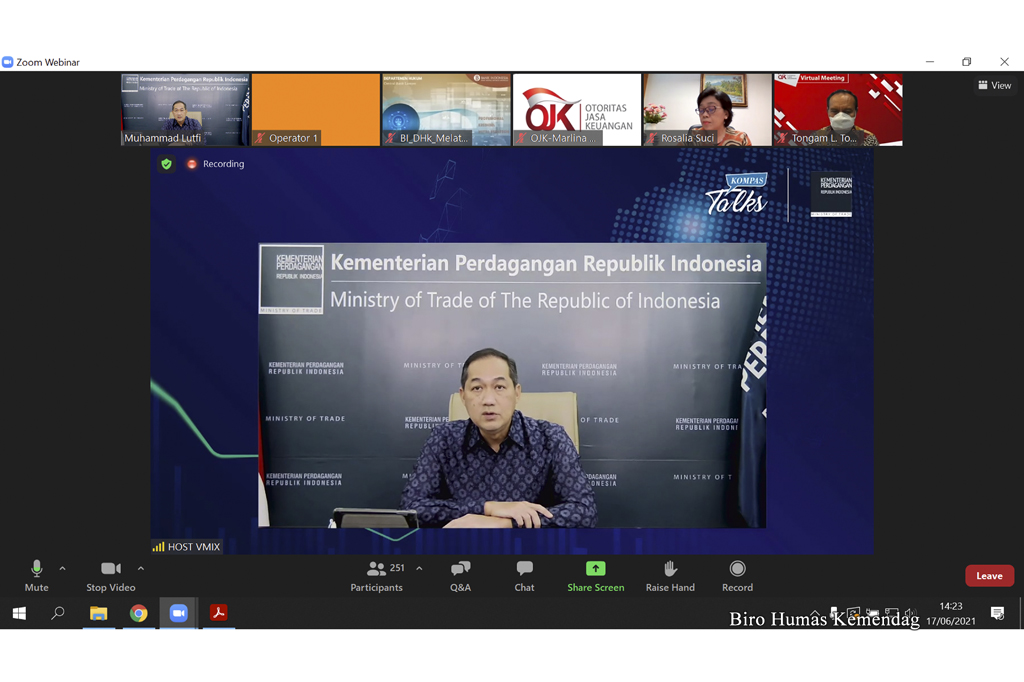Open File Explorer from taskbar
Viewport: 1024px width, 682px height.
[99, 613]
